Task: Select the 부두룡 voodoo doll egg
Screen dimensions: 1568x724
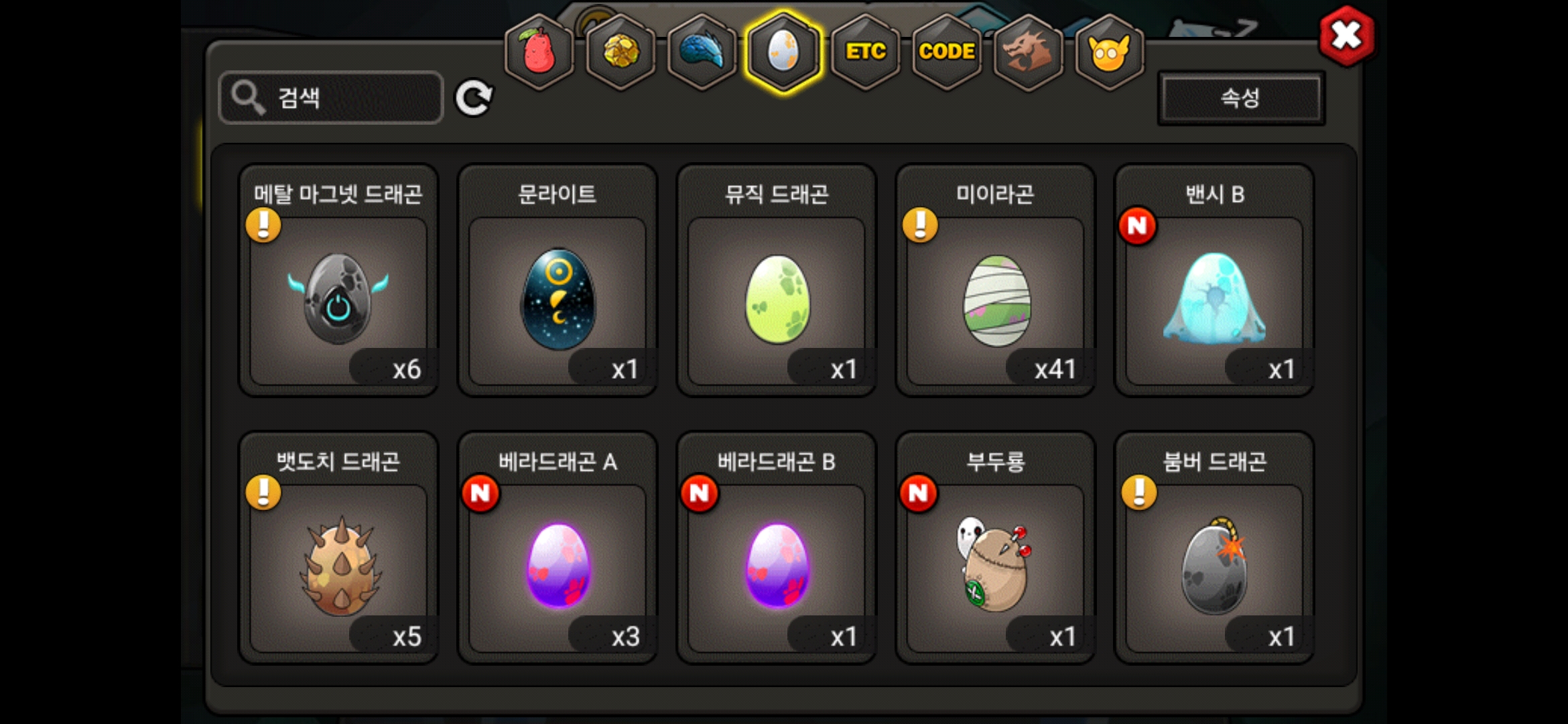Action: (x=995, y=548)
